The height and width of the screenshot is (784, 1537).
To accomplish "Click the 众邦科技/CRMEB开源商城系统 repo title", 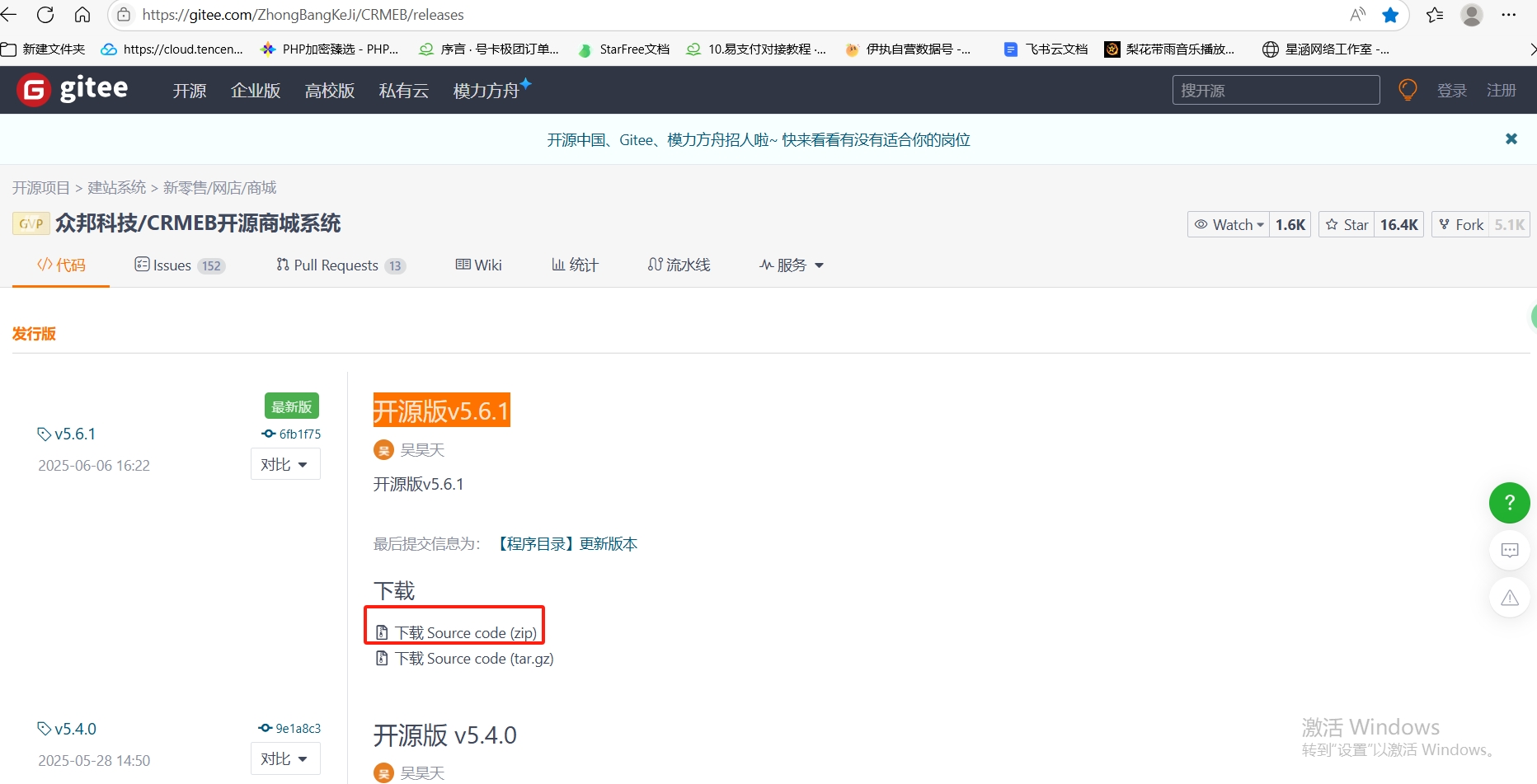I will 198,223.
